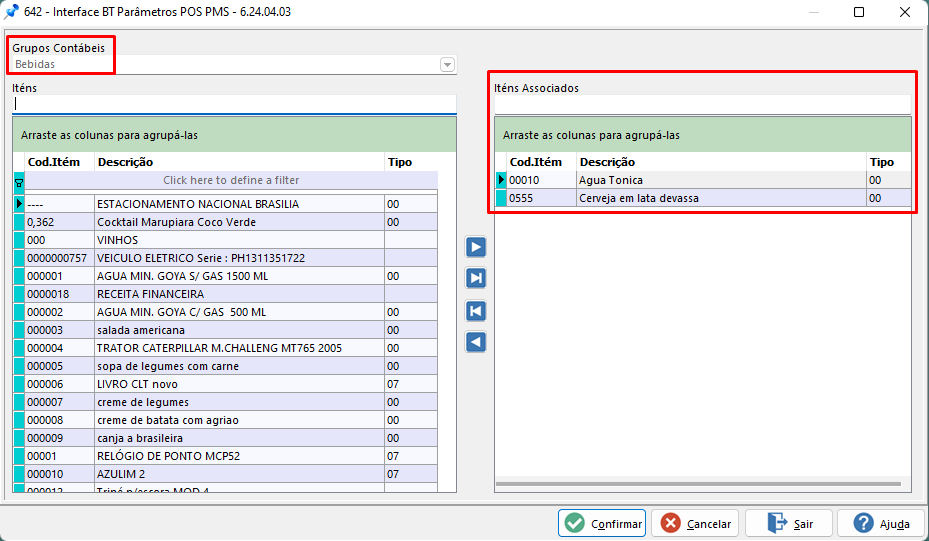Image resolution: width=929 pixels, height=541 pixels.
Task: Click code cell 0555 in associated items
Action: 542,198
